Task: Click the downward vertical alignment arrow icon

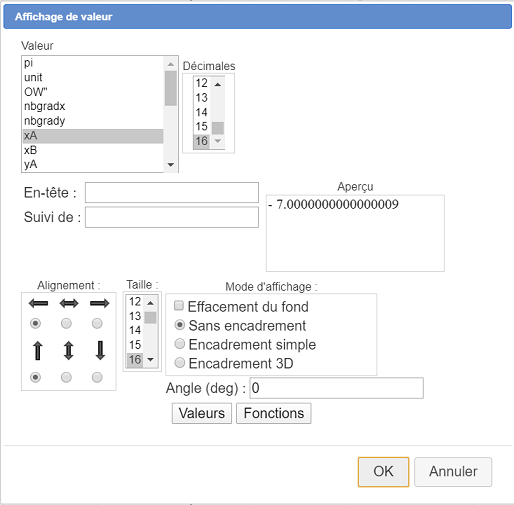Action: pos(100,351)
